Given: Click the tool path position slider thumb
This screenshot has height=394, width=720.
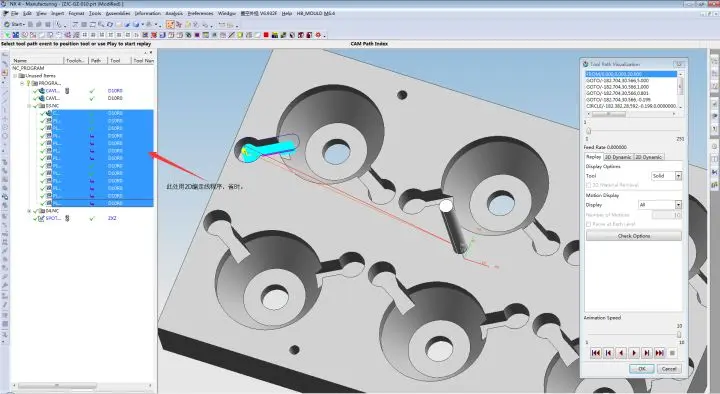Looking at the screenshot, I should [x=588, y=131].
